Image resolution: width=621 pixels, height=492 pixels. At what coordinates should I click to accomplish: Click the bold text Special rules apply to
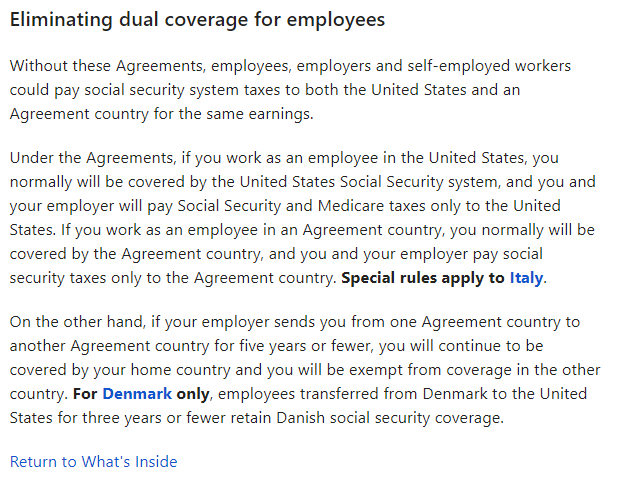(x=423, y=278)
